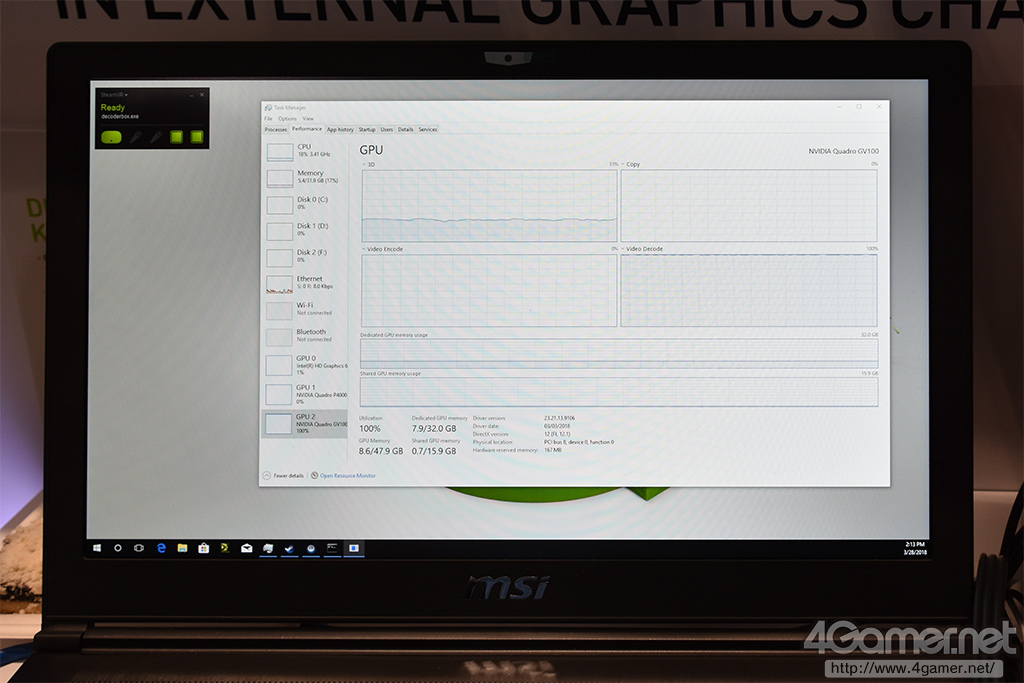Viewport: 1024px width, 683px height.
Task: Select Memory in the performance sidebar
Action: [x=305, y=177]
